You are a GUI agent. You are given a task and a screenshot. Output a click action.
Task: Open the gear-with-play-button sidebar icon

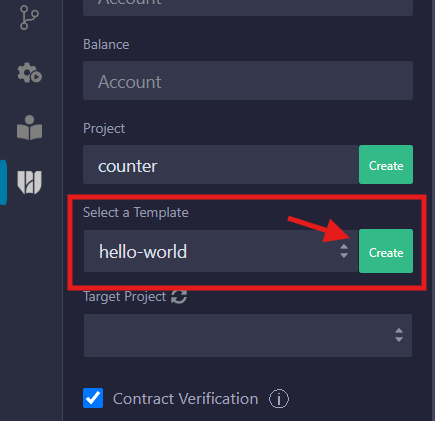pos(29,73)
